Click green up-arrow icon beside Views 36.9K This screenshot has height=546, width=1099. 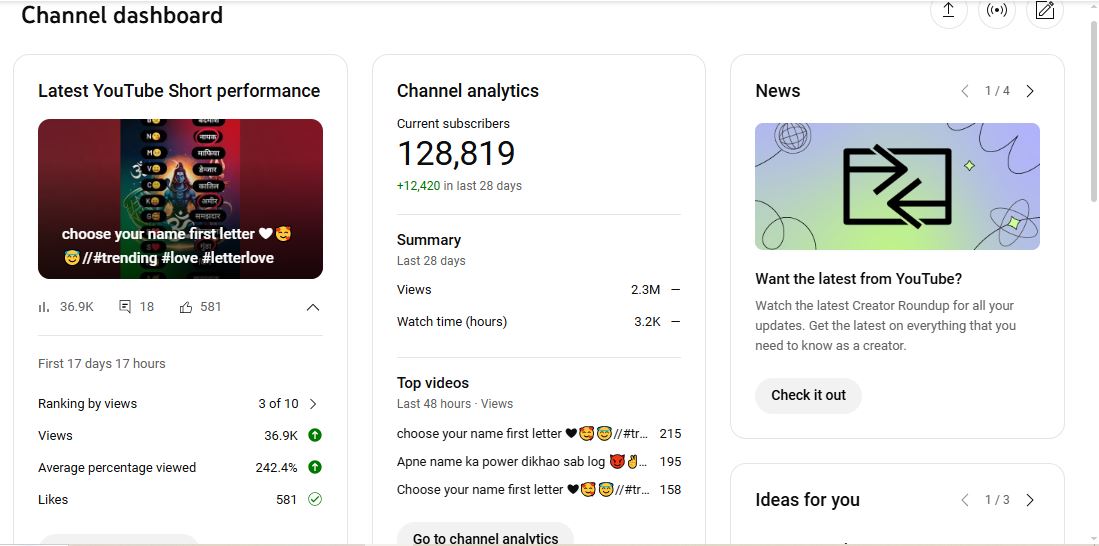[x=315, y=435]
